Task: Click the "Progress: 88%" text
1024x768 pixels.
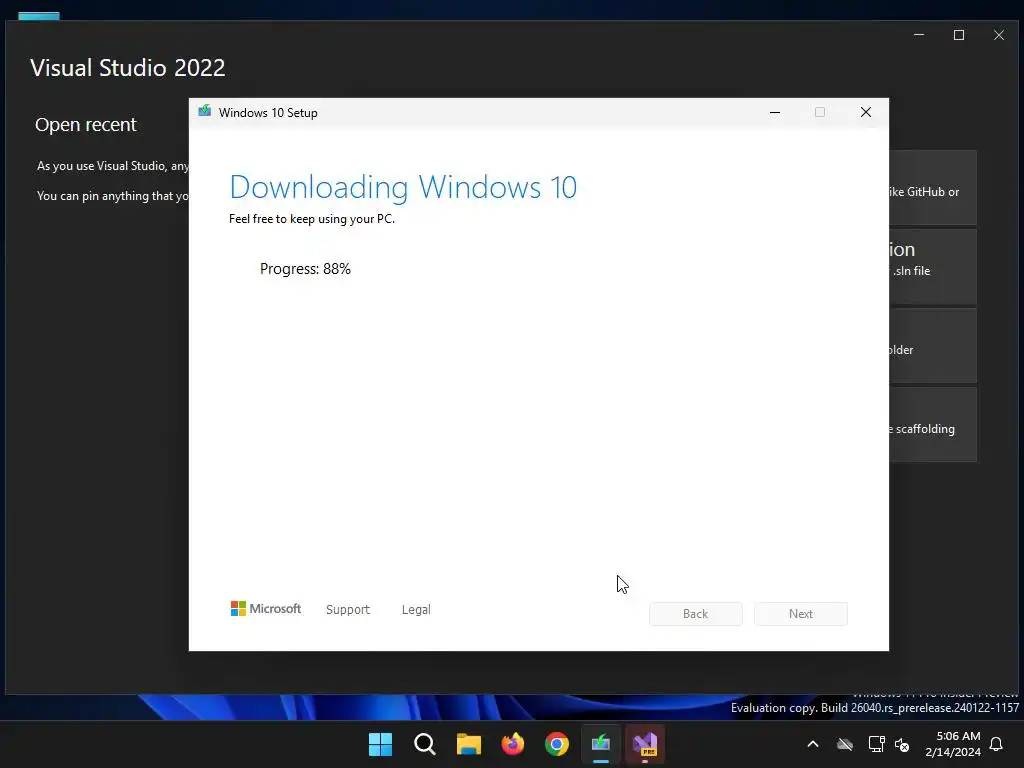Action: click(x=306, y=268)
